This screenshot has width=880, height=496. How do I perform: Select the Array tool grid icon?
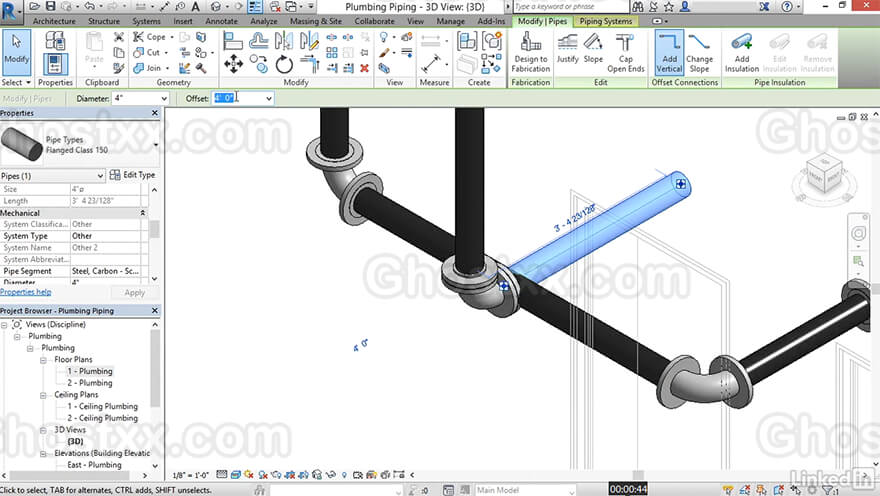click(332, 53)
